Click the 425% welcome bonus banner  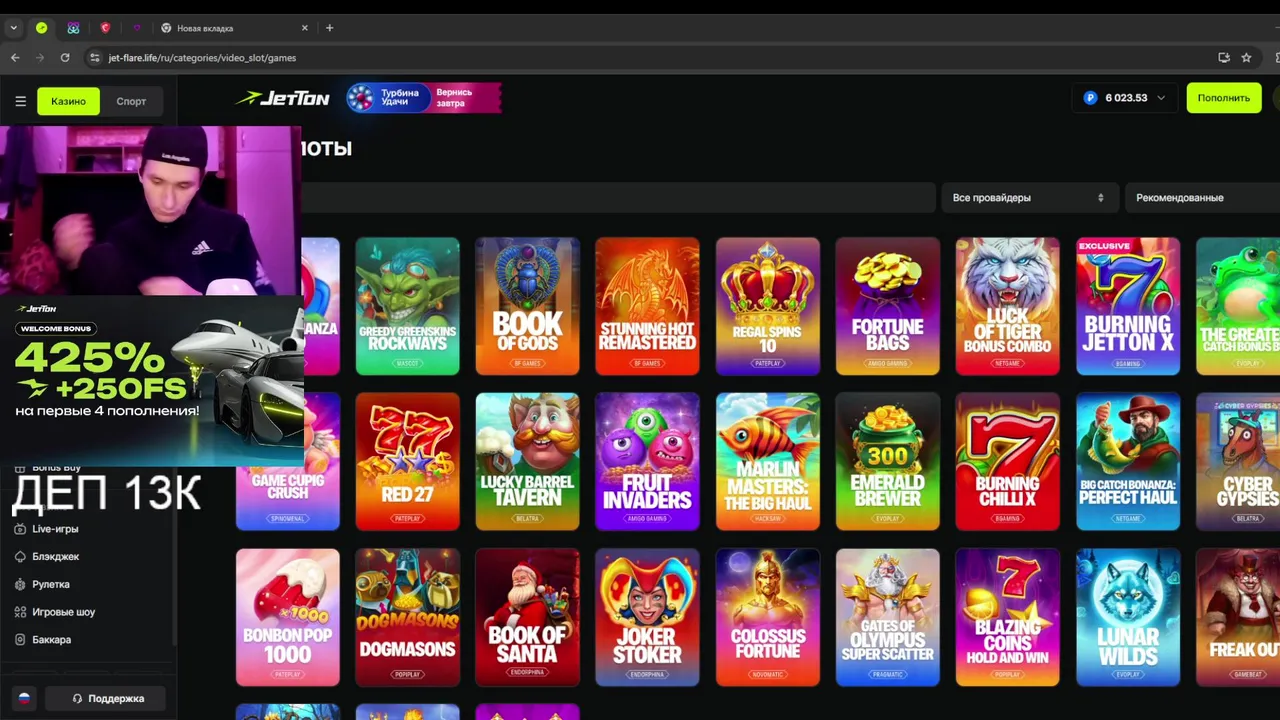coord(152,381)
